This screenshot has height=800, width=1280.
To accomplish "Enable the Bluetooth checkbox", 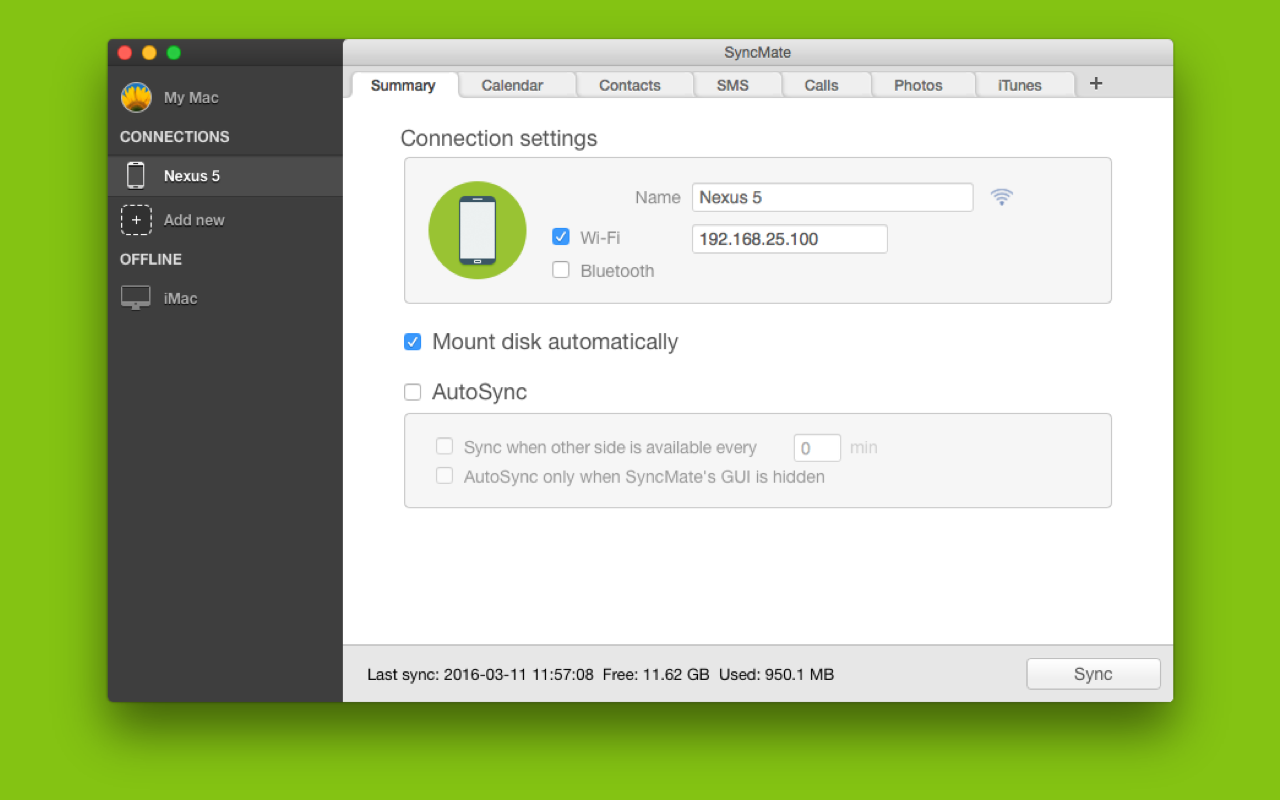I will click(561, 270).
